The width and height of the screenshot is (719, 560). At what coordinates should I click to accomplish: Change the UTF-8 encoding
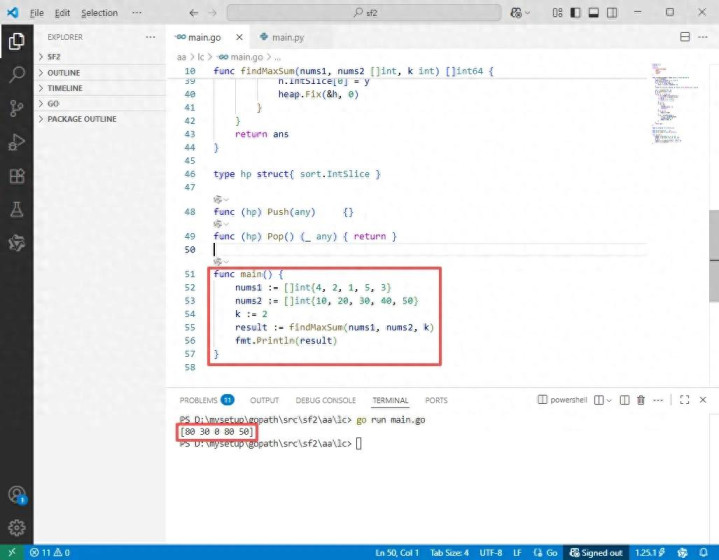click(x=491, y=553)
